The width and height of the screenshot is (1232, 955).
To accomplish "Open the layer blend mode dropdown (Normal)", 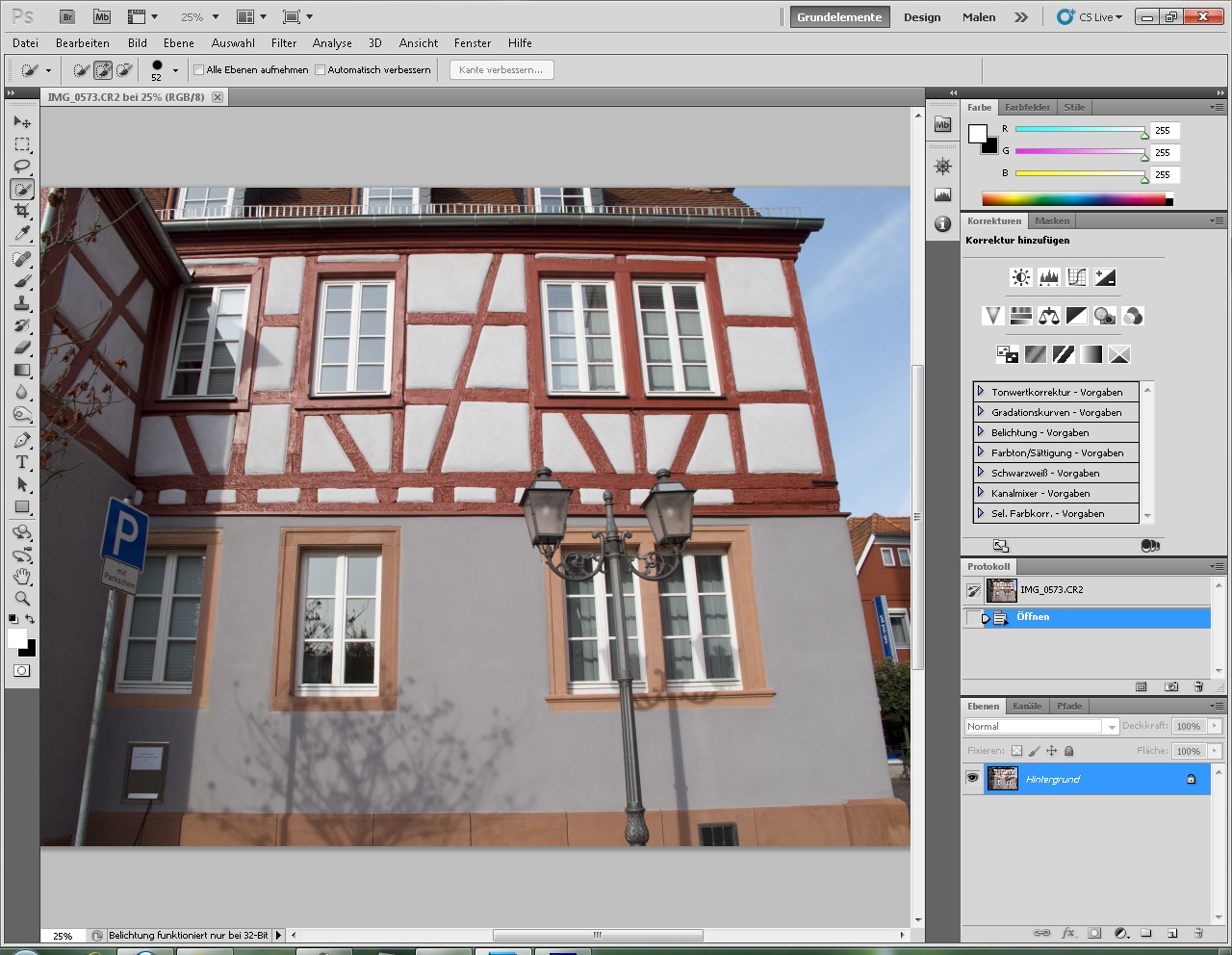I will point(1041,727).
